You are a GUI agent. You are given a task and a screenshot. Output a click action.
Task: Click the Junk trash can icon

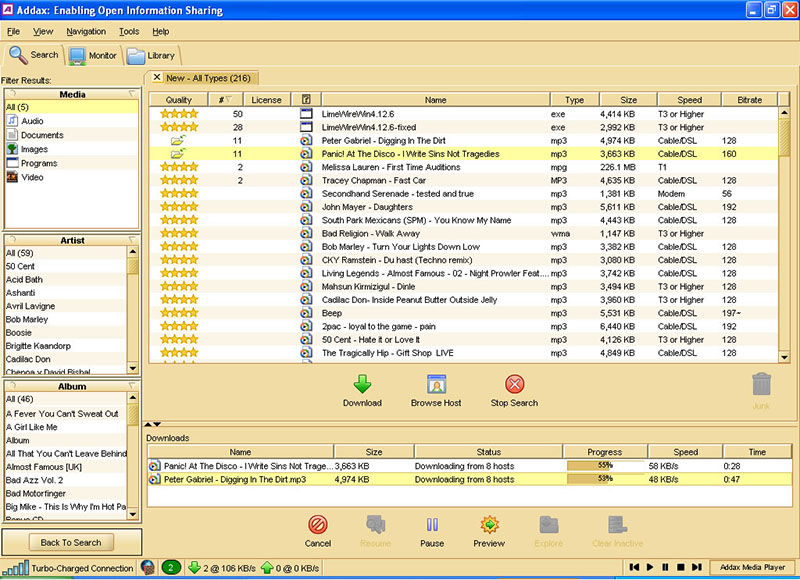(x=760, y=383)
